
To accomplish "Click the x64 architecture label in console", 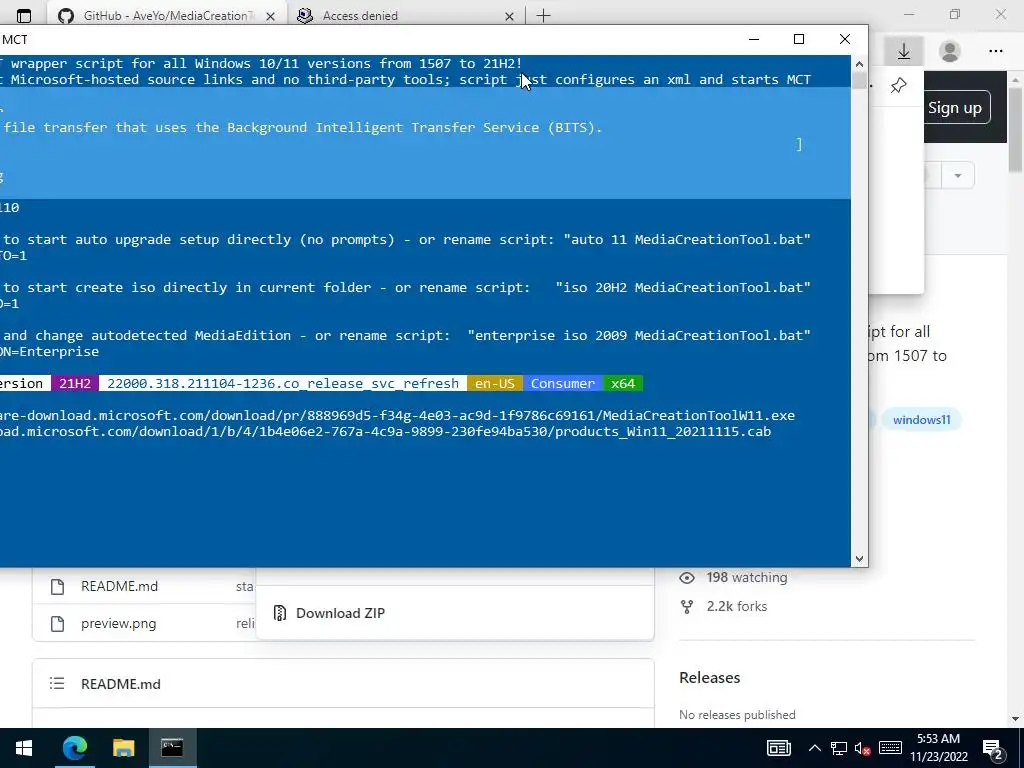I will tap(623, 383).
